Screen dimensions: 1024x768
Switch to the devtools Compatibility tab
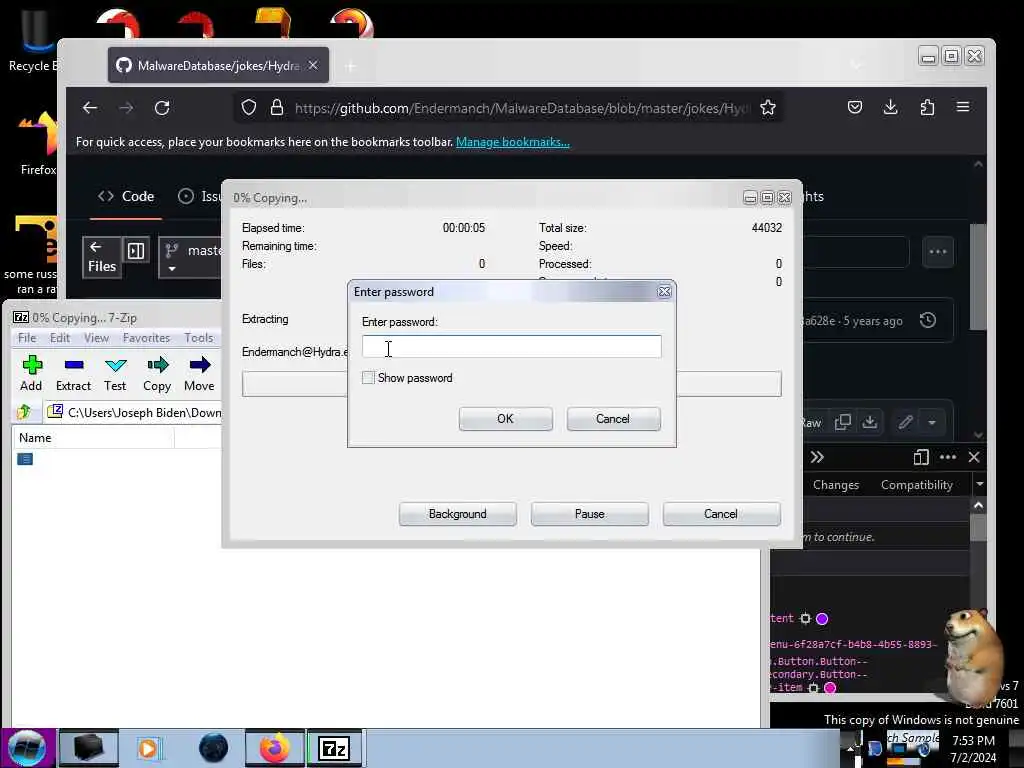click(x=917, y=485)
